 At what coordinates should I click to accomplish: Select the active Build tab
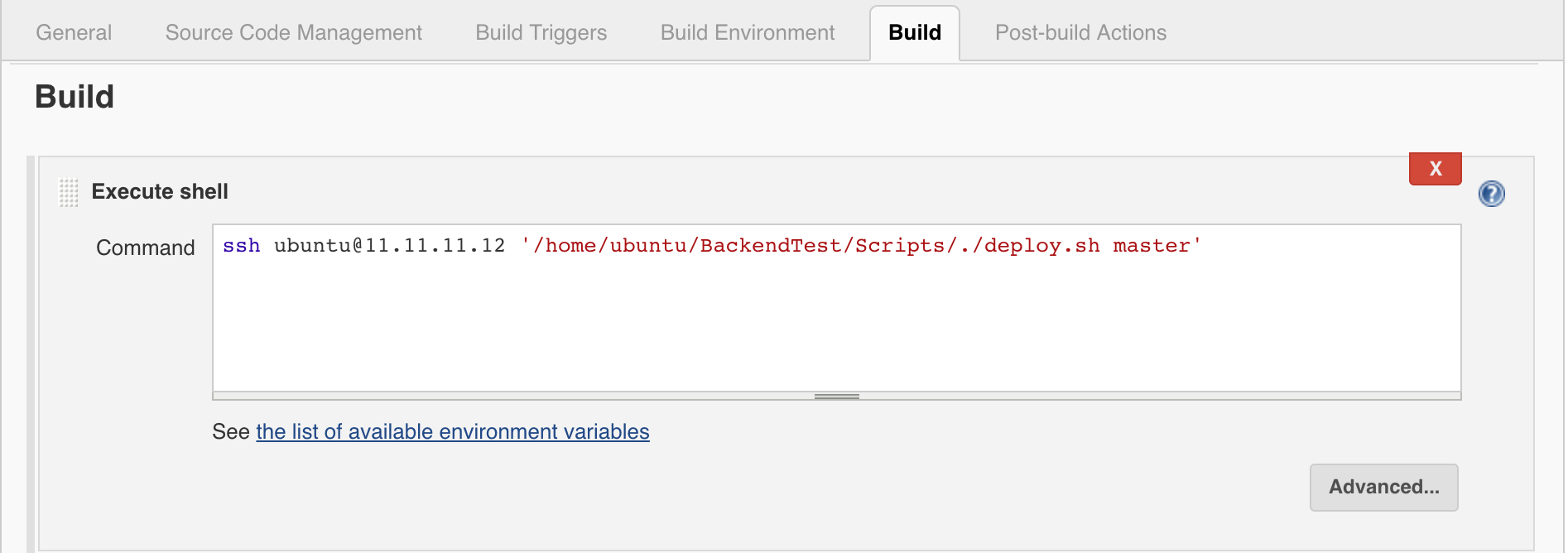[915, 33]
